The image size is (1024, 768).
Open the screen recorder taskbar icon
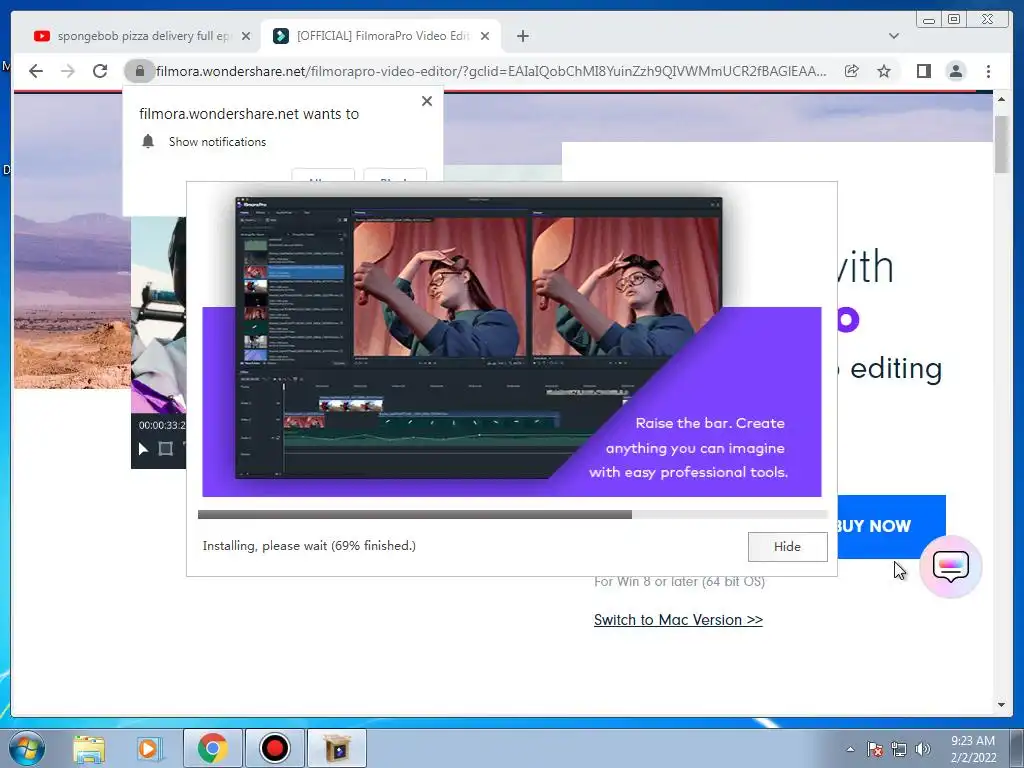pos(274,748)
